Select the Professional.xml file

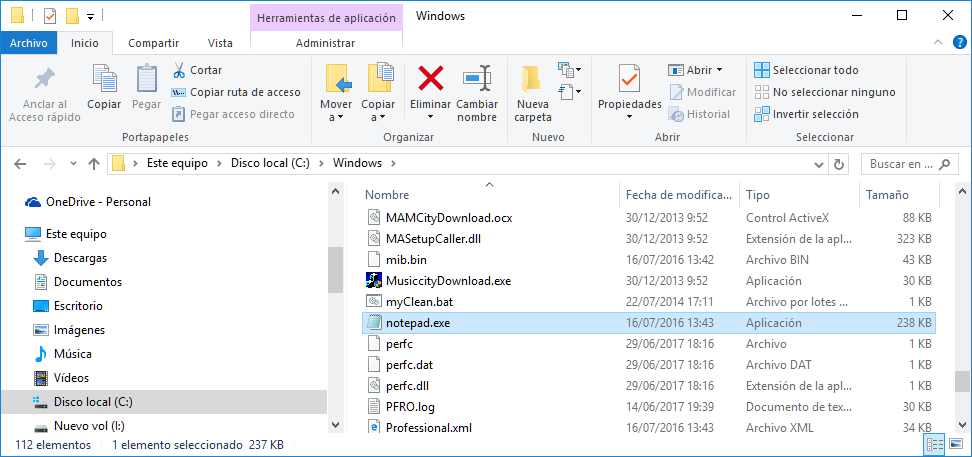[x=648, y=427]
